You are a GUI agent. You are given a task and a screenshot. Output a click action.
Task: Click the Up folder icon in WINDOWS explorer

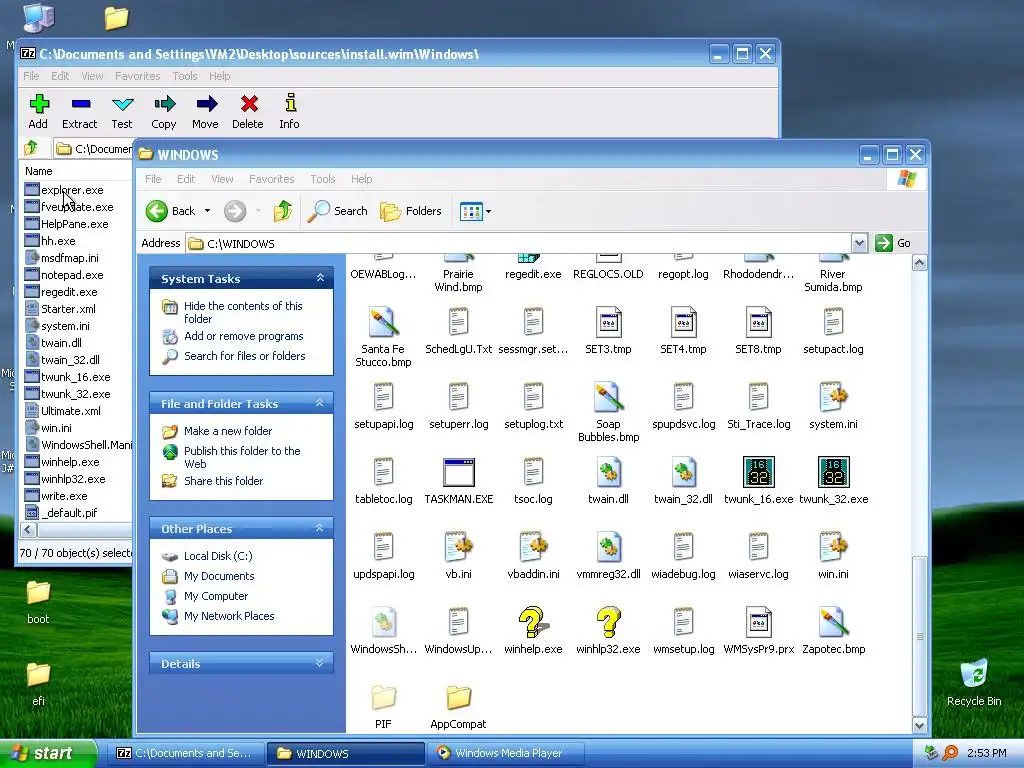click(x=283, y=211)
